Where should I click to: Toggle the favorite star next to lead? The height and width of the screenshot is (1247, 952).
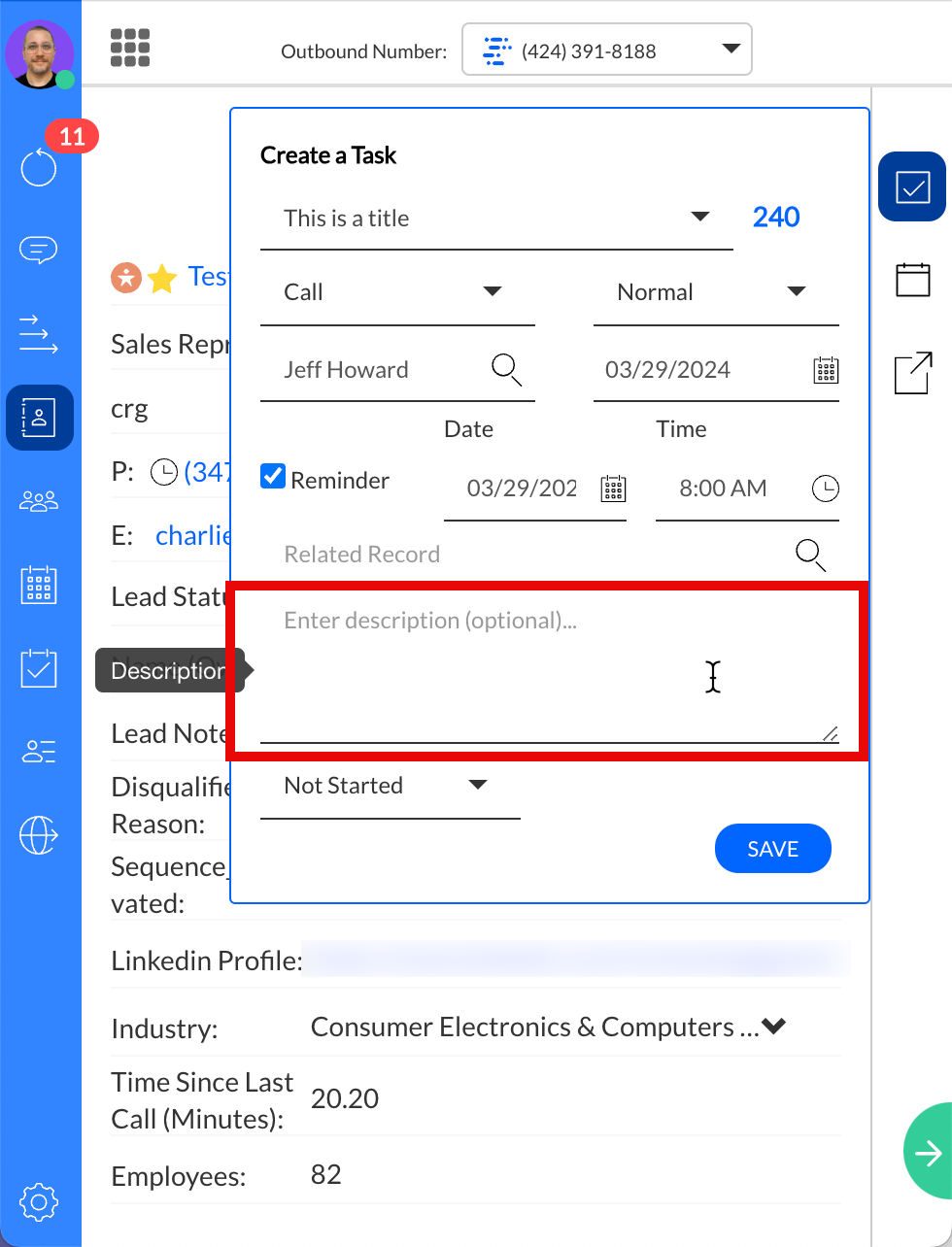tap(162, 279)
